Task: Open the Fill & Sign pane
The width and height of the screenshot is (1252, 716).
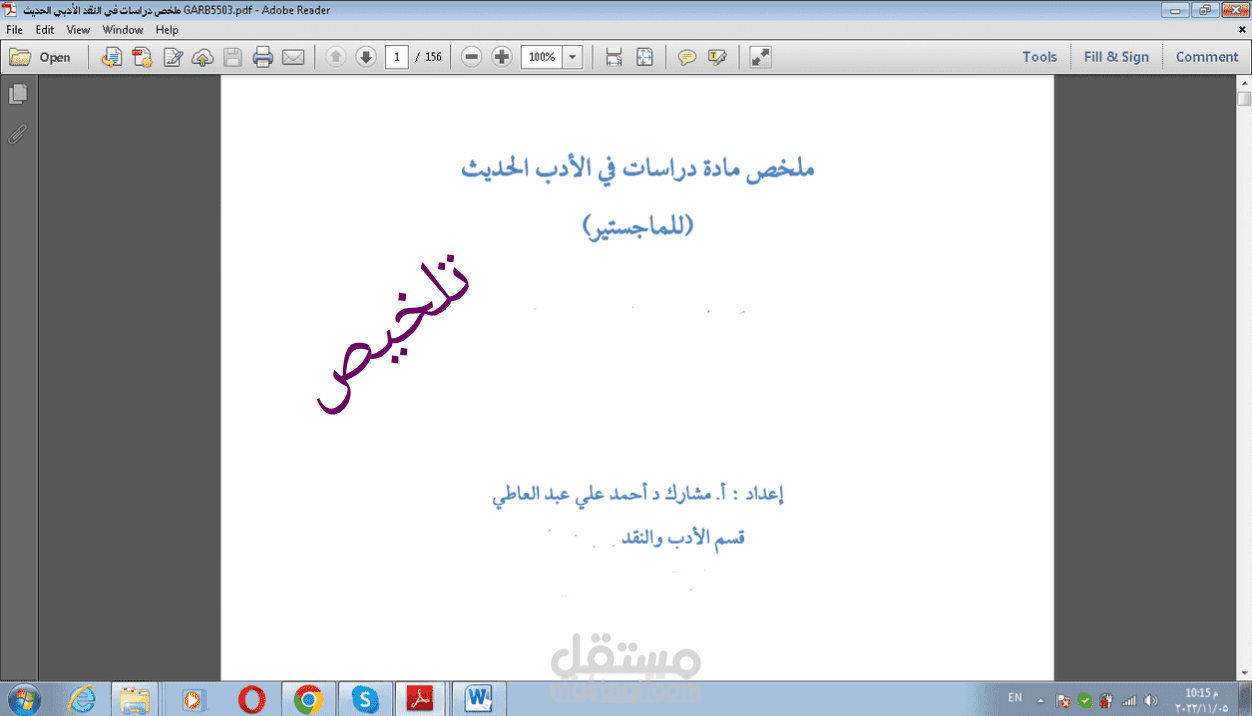Action: (x=1116, y=57)
